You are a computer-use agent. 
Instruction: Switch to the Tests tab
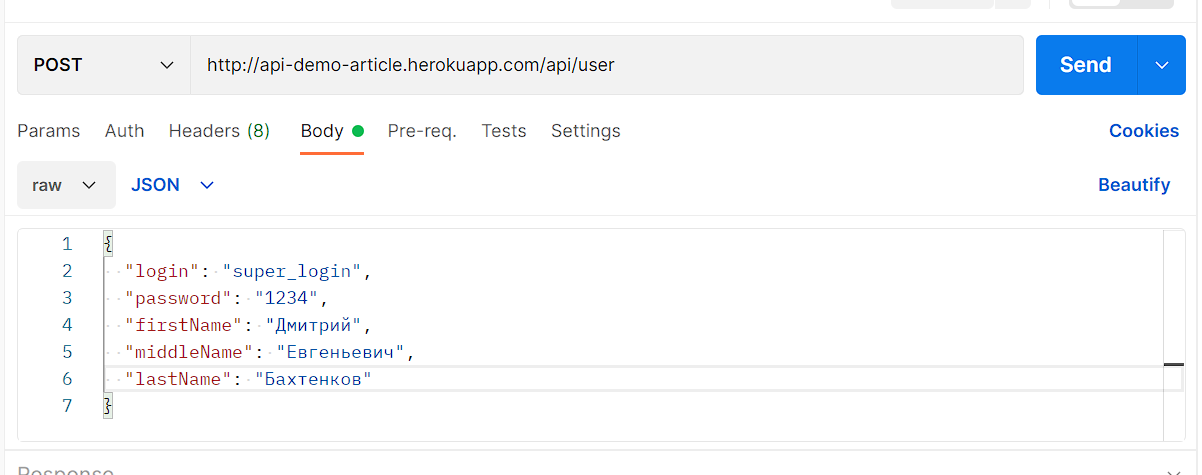(x=504, y=131)
